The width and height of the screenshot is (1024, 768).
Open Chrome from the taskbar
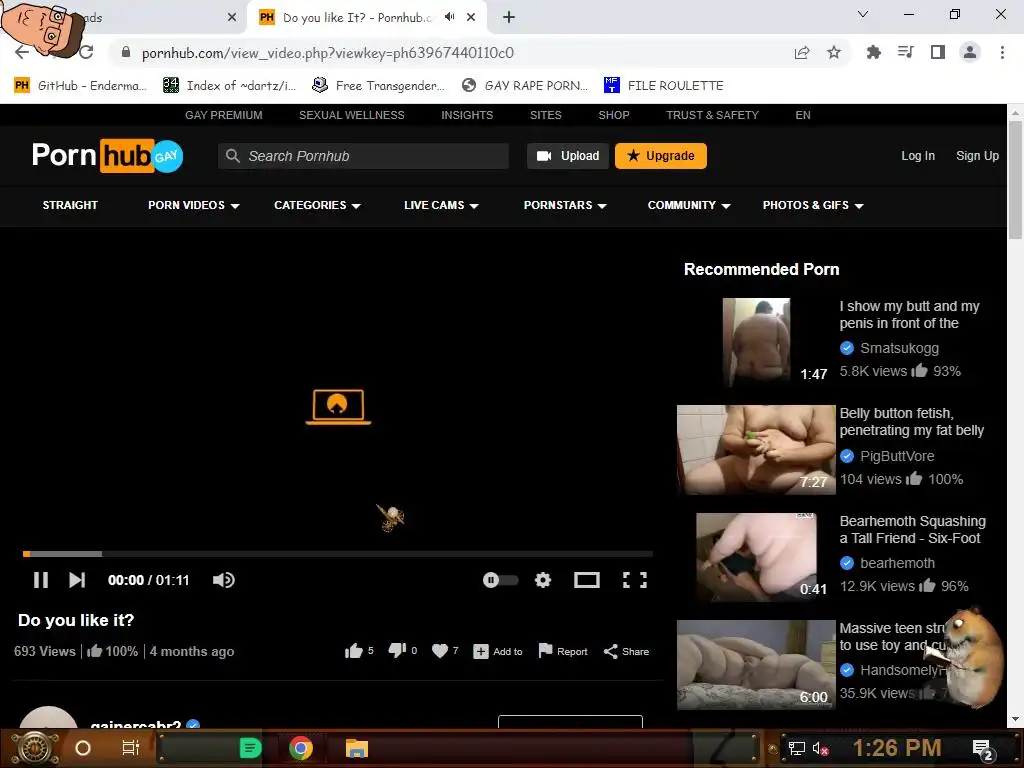pos(301,748)
